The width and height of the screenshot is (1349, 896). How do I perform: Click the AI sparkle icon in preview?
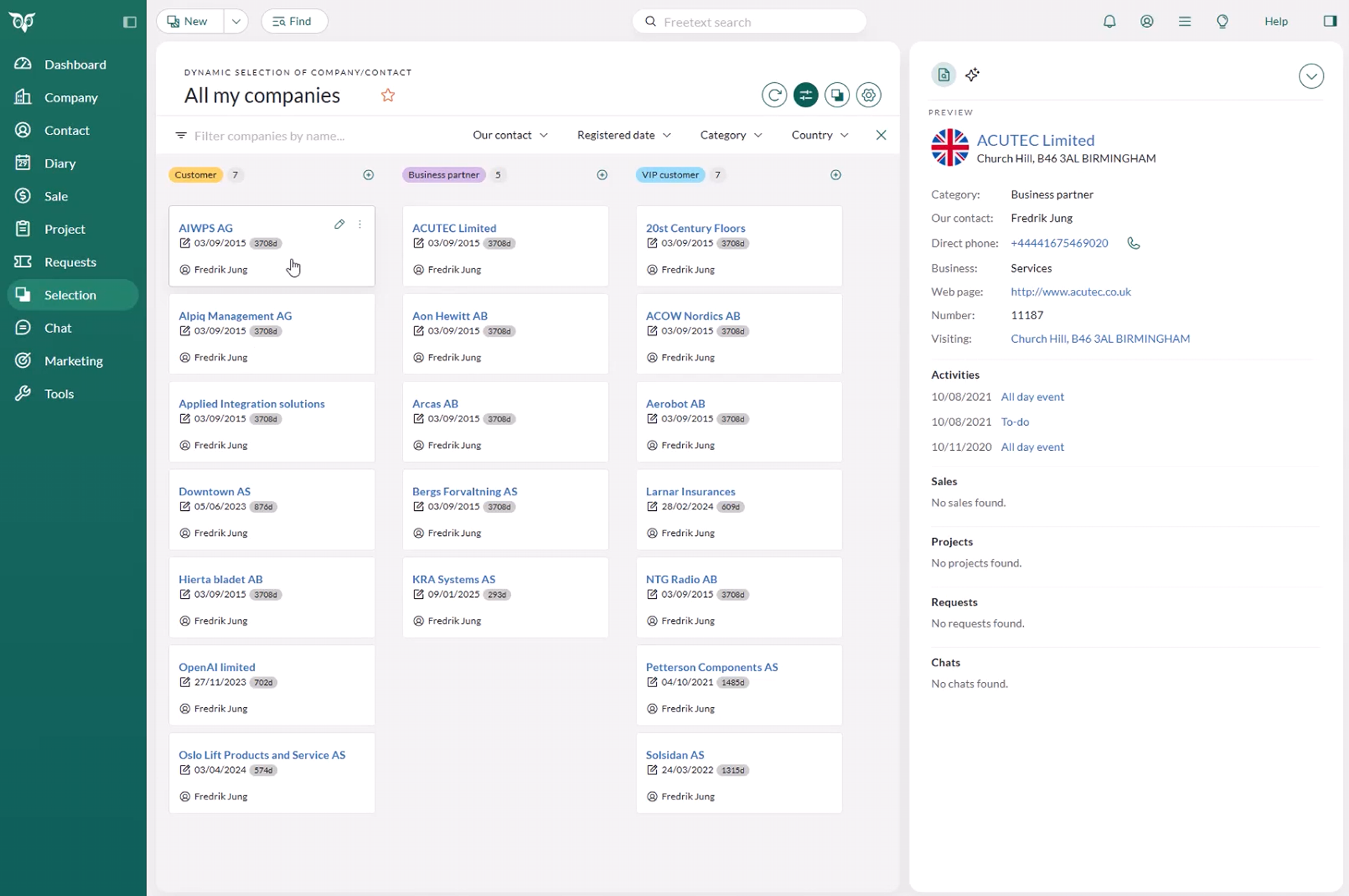click(972, 74)
